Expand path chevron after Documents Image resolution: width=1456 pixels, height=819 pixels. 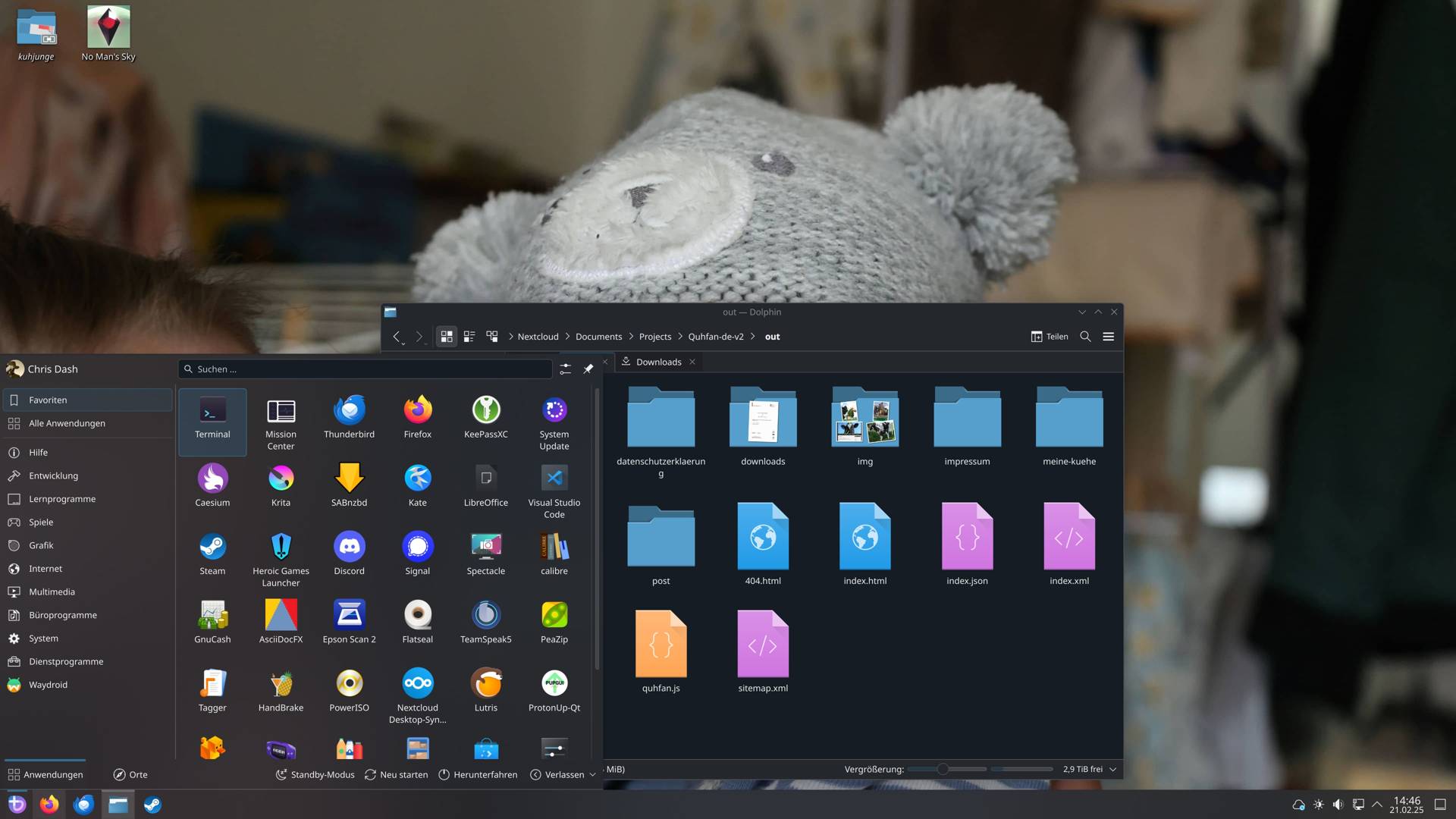[x=630, y=336]
